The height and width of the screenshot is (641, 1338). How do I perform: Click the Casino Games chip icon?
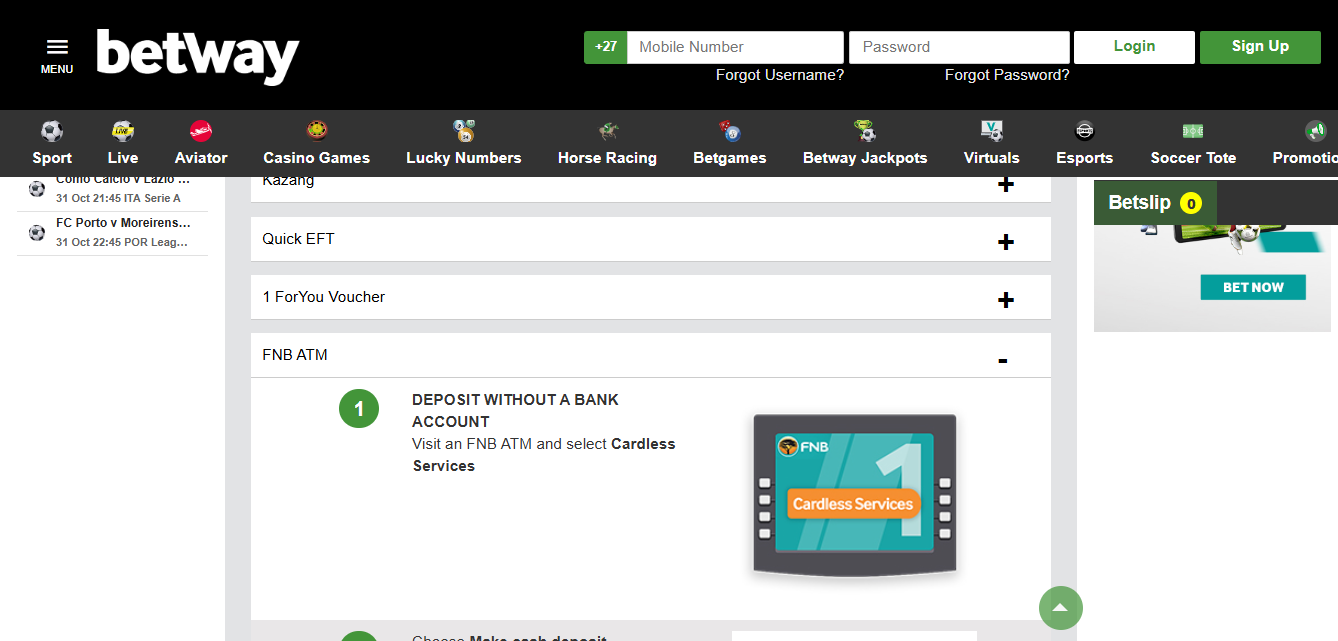(316, 130)
